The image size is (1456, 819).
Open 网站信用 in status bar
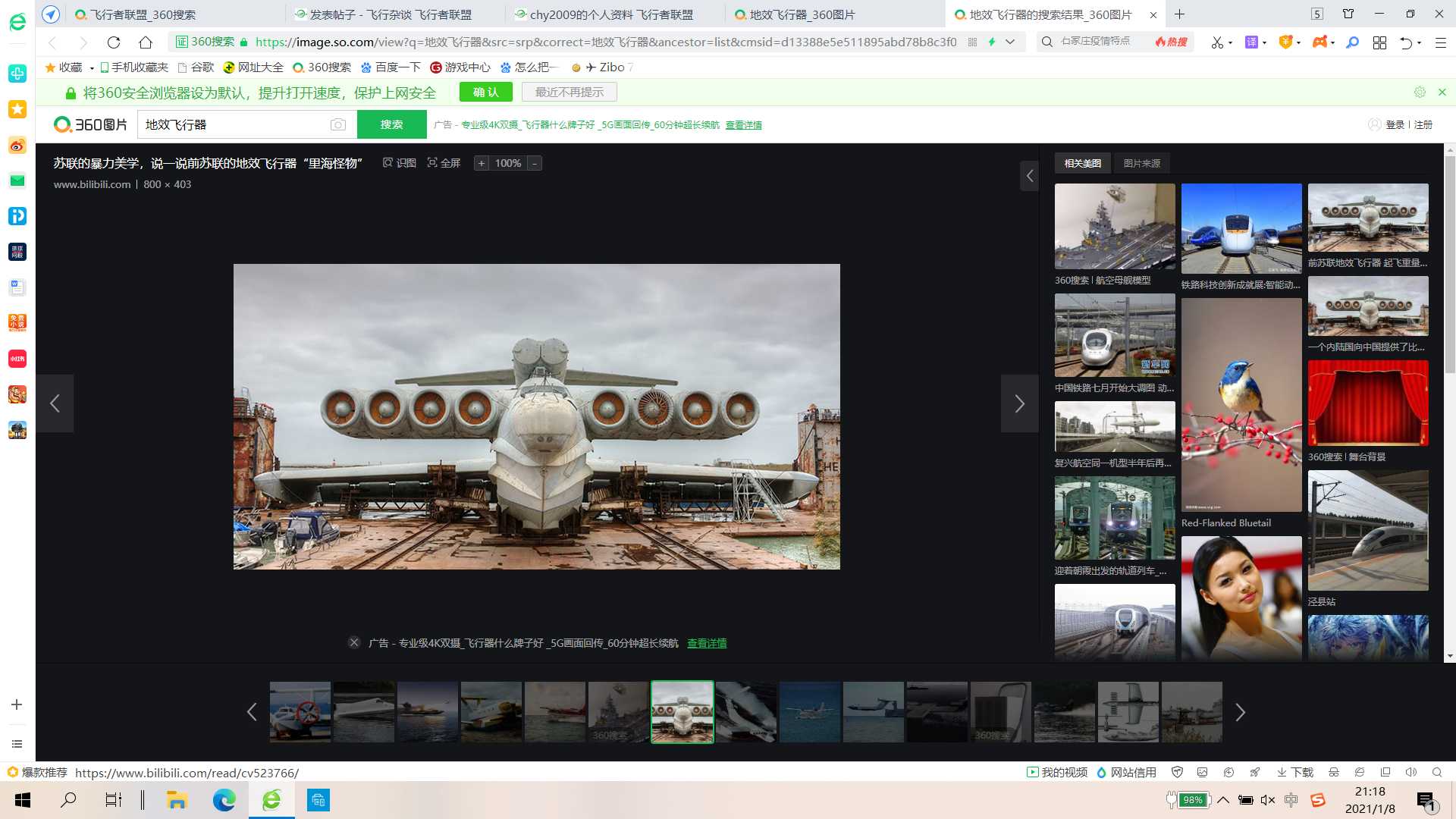1126,772
